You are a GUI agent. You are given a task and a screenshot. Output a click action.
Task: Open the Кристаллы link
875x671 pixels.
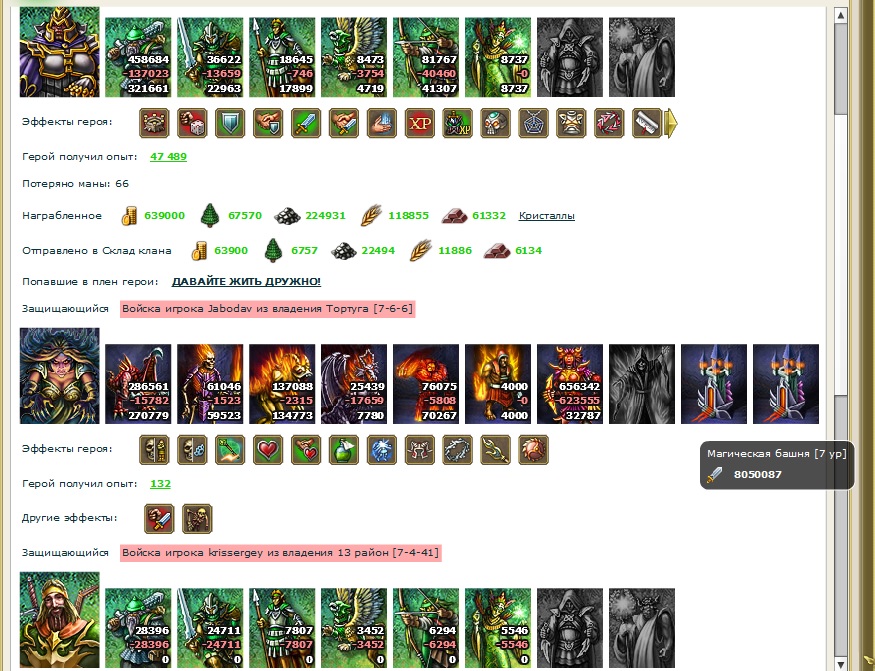click(547, 216)
